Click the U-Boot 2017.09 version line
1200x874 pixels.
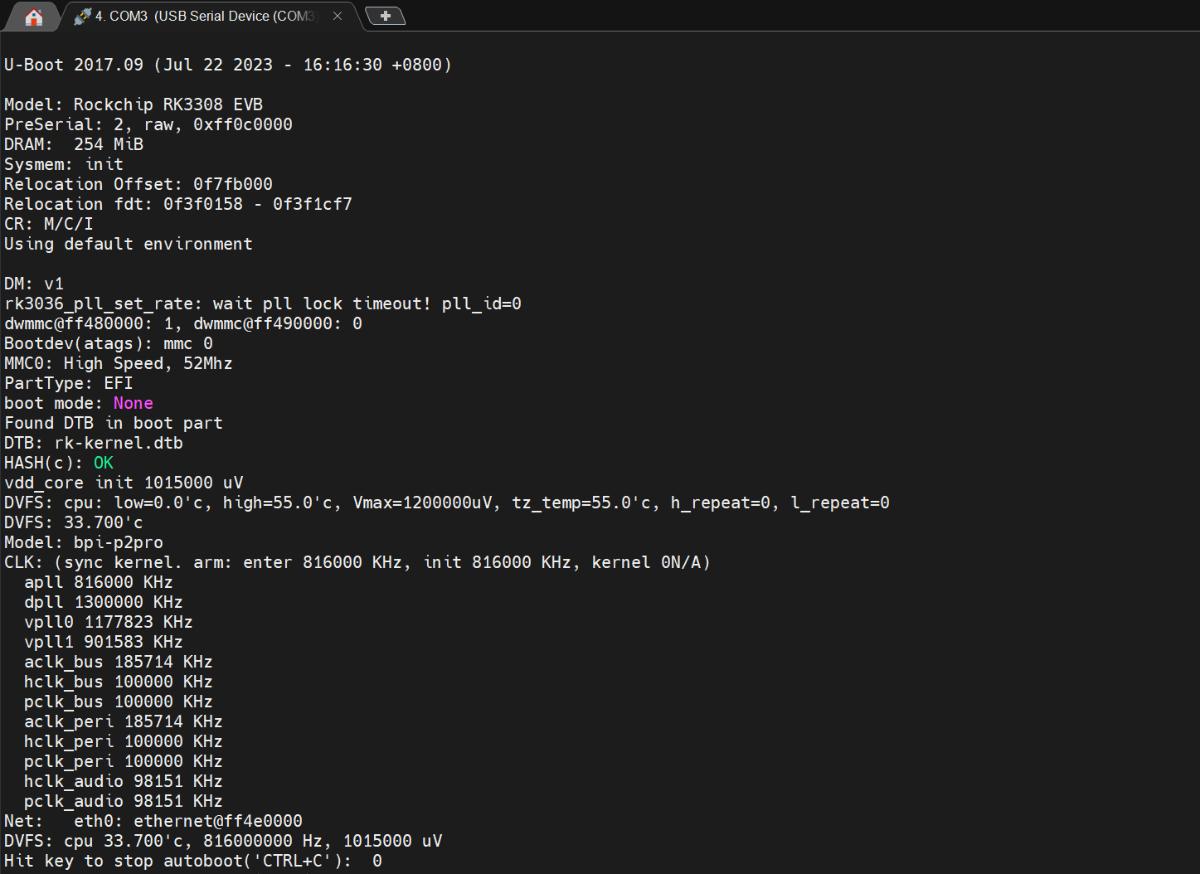(x=228, y=65)
